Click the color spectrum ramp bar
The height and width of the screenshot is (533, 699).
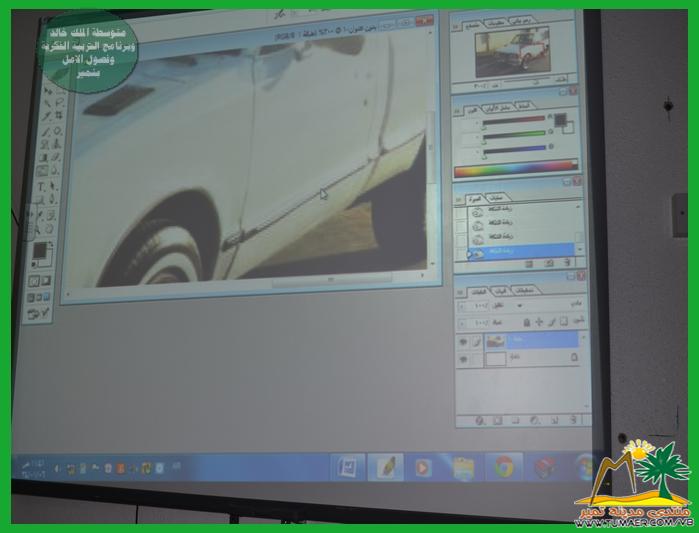pos(516,169)
